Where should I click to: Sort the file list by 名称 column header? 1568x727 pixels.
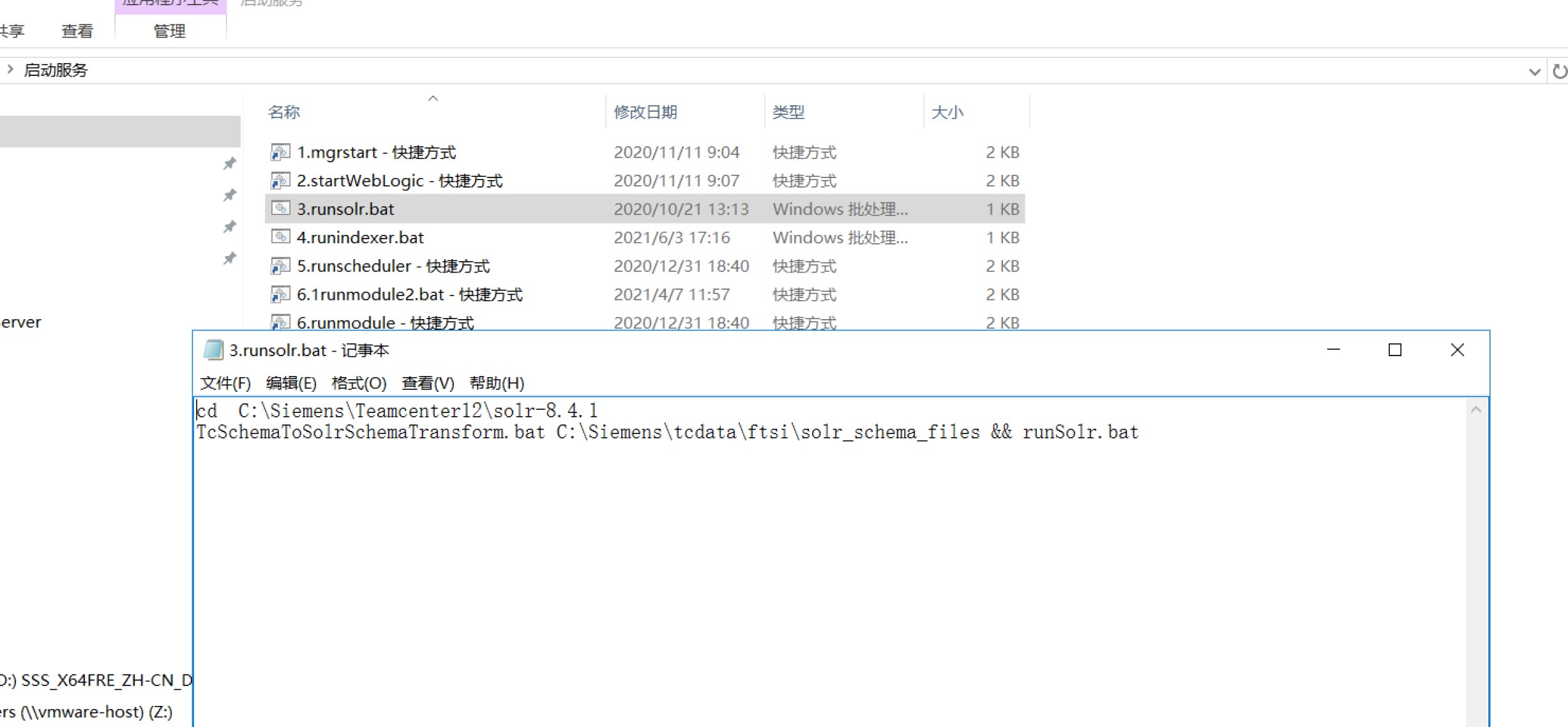[x=285, y=112]
